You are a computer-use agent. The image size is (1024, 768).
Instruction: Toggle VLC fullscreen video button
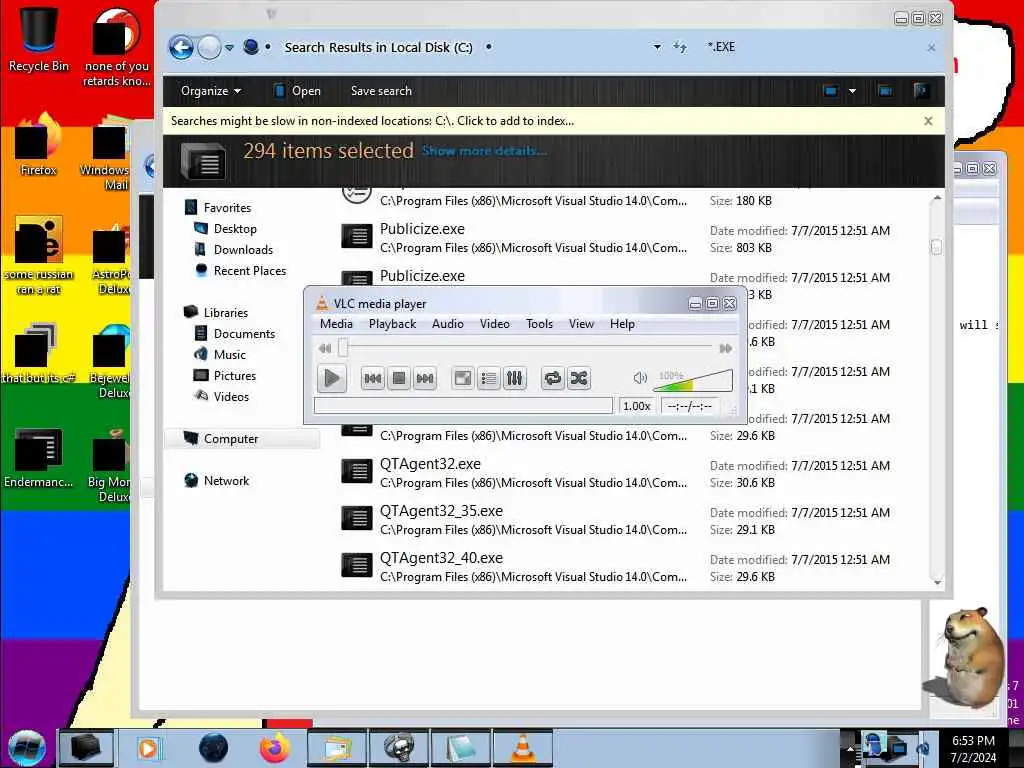tap(463, 378)
